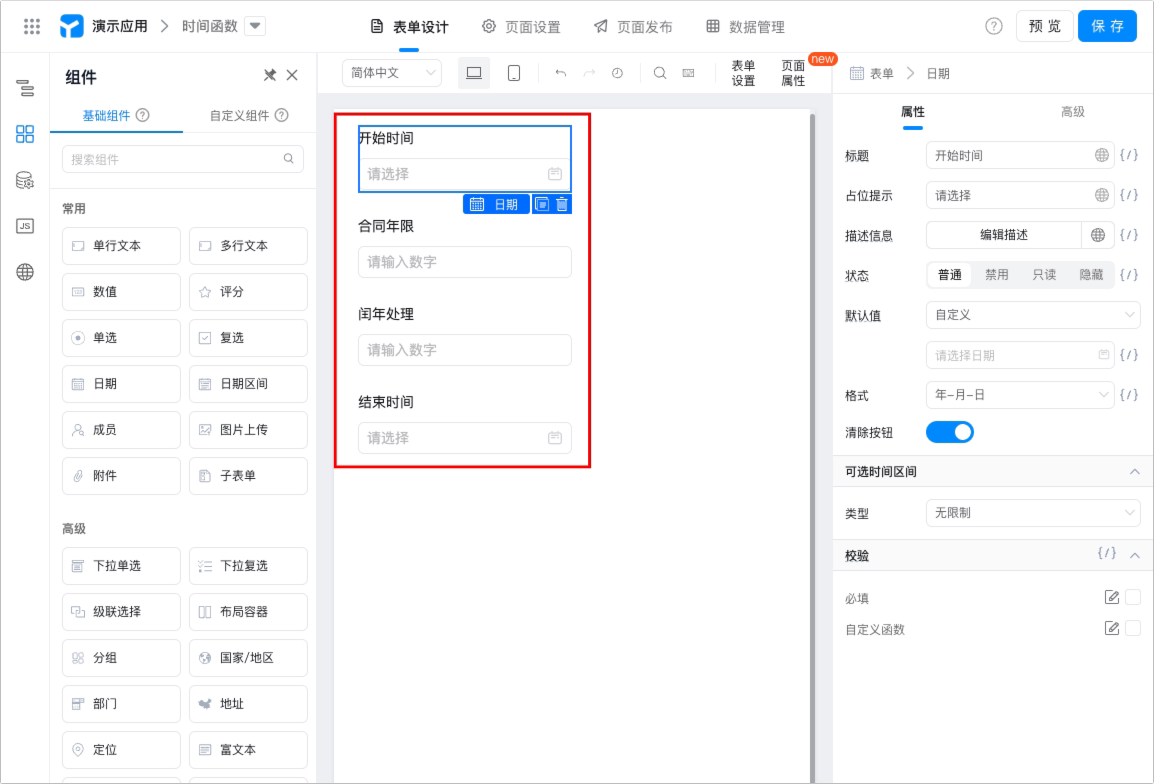Screen dimensions: 1154x784
Task: Switch to mobile device preview icon
Action: (514, 73)
